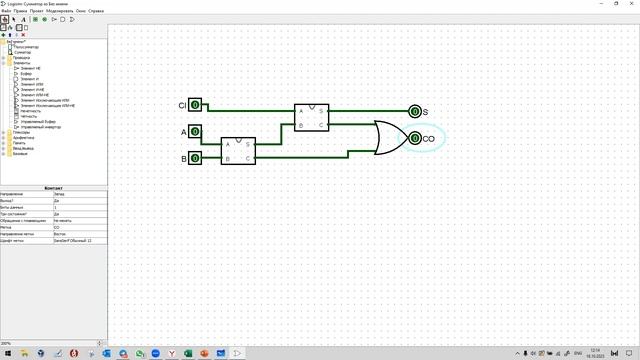
Task: Click blue move-circuit-up arrow icon
Action: pos(10,35)
